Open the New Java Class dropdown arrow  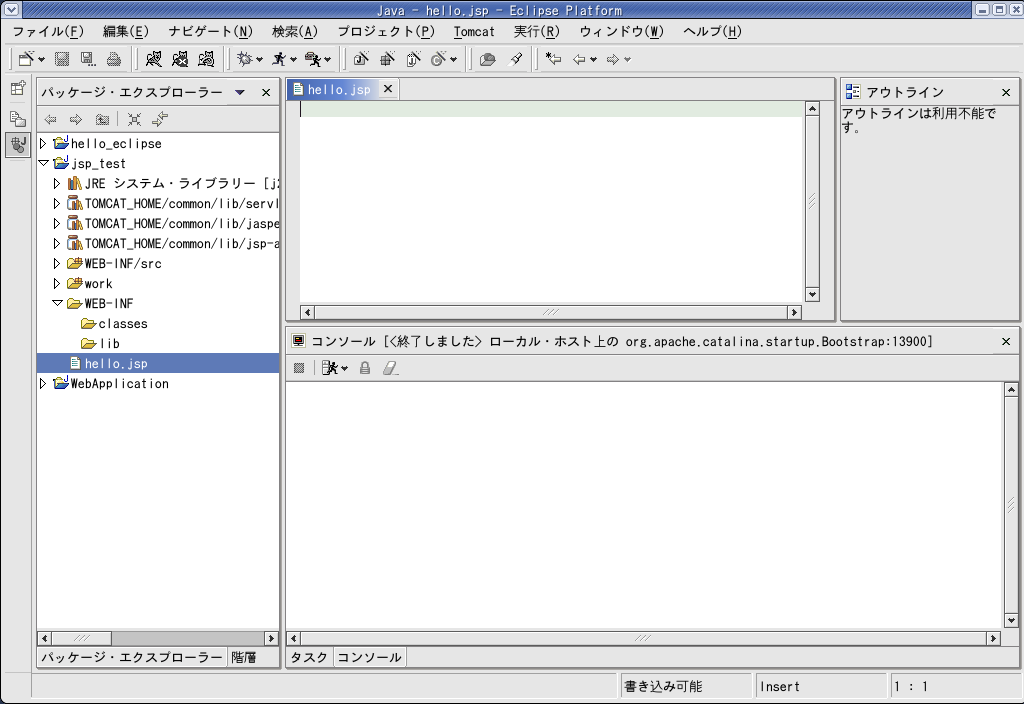[x=453, y=59]
